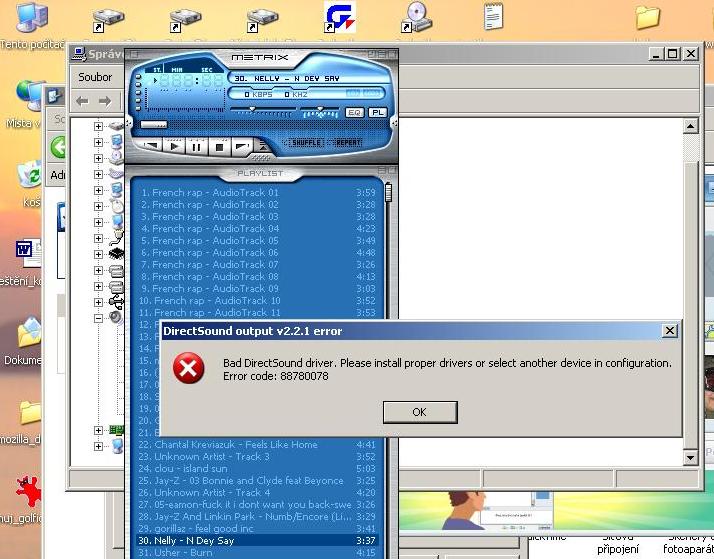
Task: Click the Winamp balance slider handle
Action: pos(320,109)
